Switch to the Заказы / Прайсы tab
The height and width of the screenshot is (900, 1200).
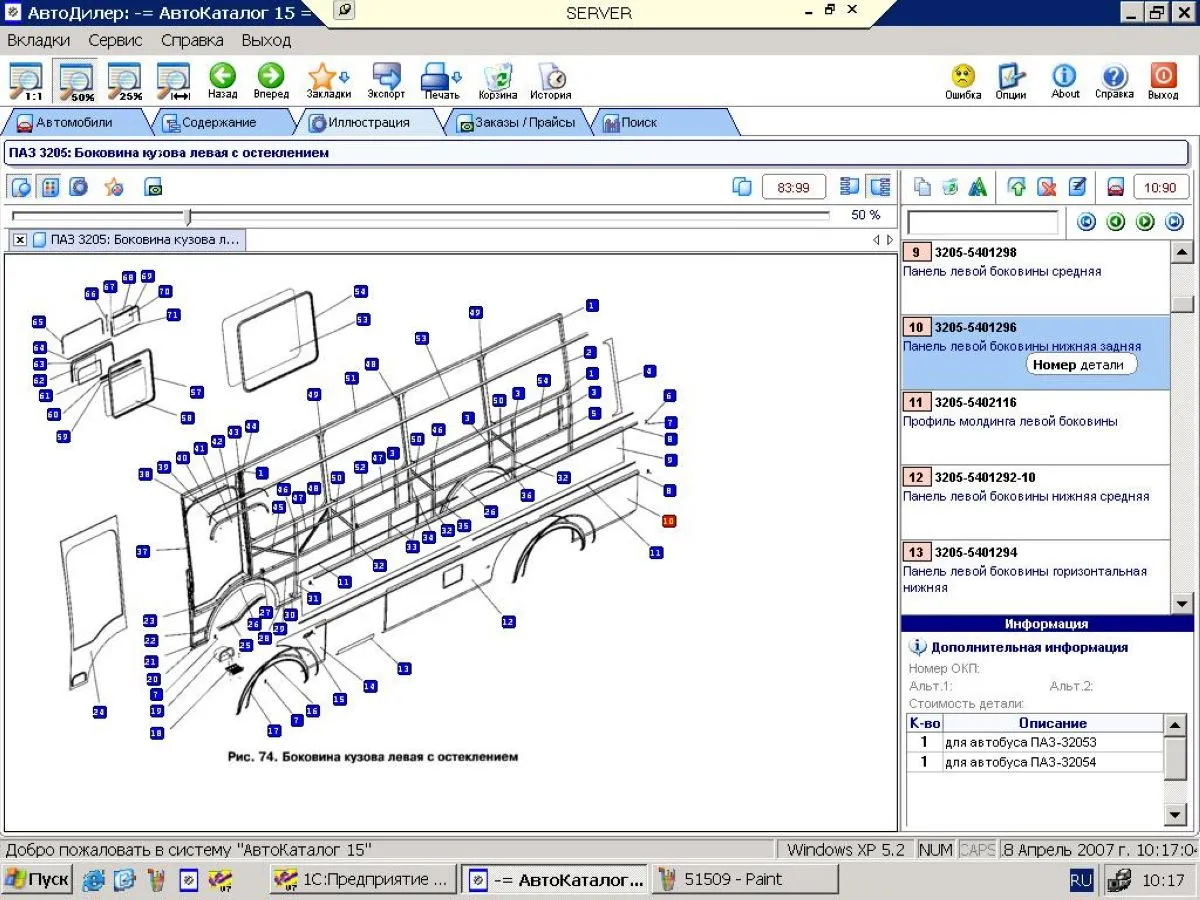pos(518,122)
